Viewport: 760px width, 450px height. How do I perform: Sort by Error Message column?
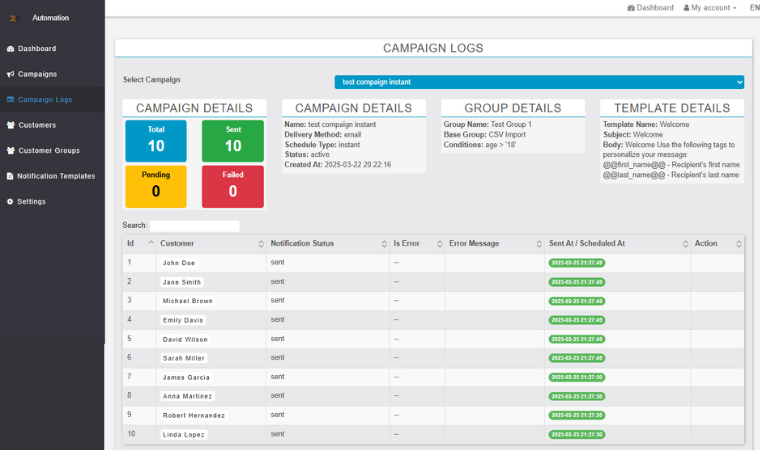pos(494,243)
